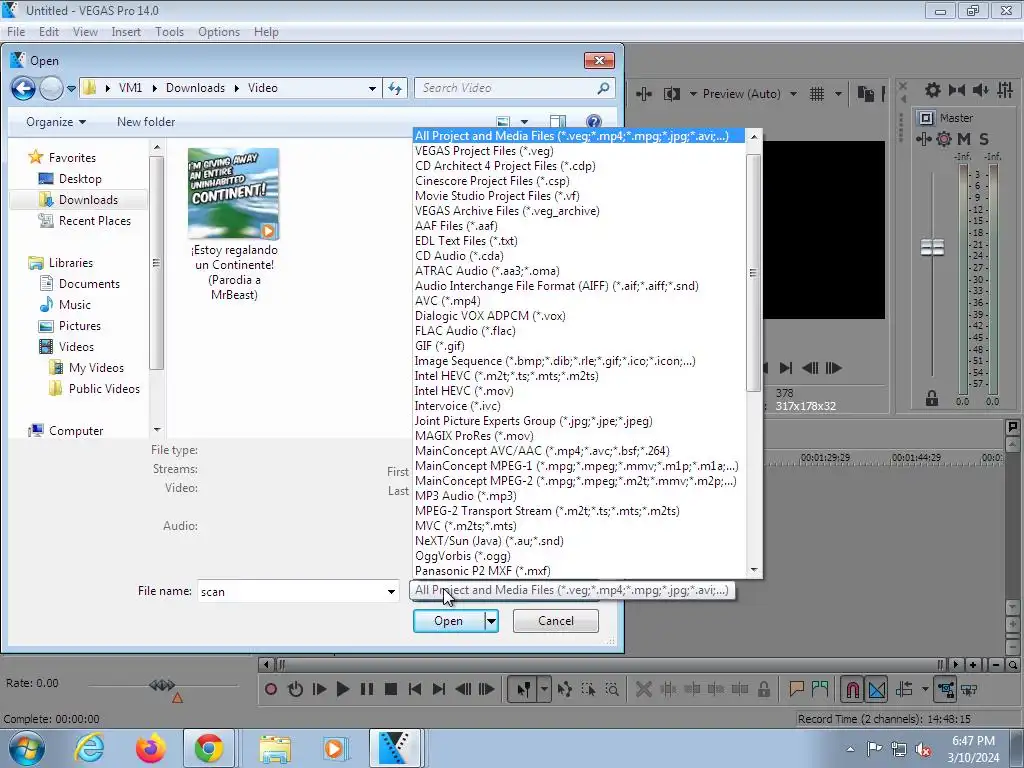This screenshot has width=1024, height=768.
Task: Click the Video Output FX icon in preview toolbar
Action: 644,94
